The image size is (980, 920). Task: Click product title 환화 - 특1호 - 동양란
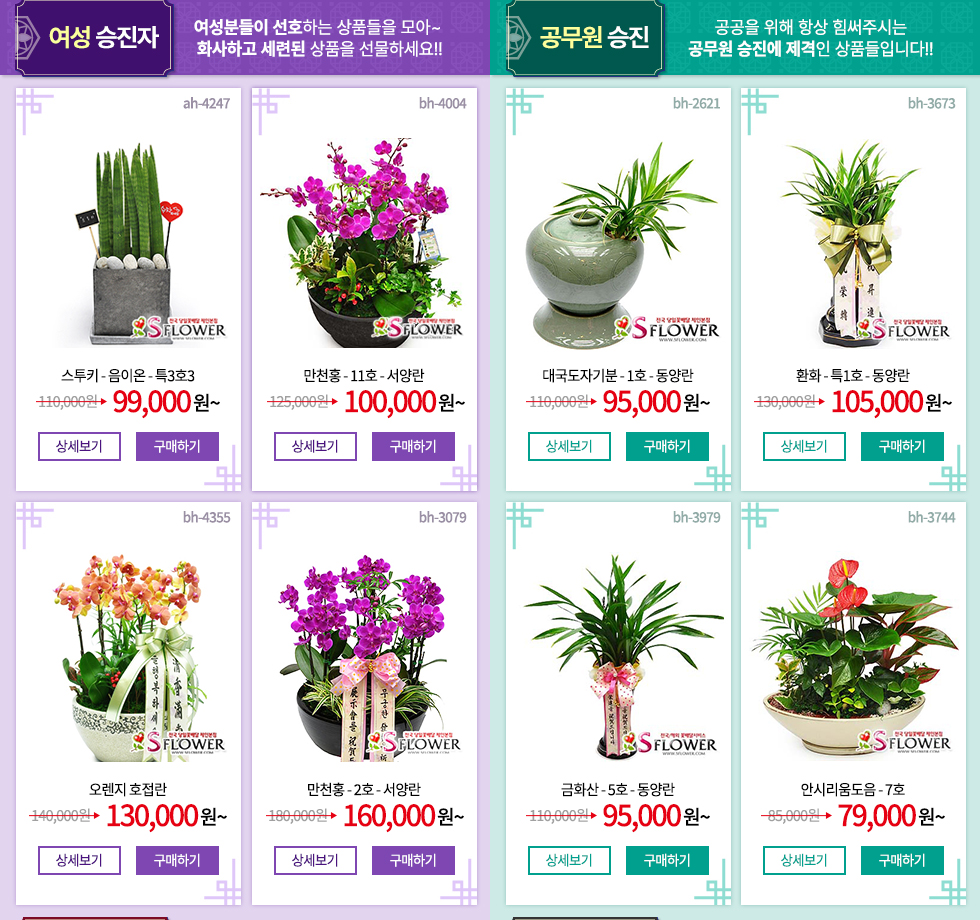852,376
